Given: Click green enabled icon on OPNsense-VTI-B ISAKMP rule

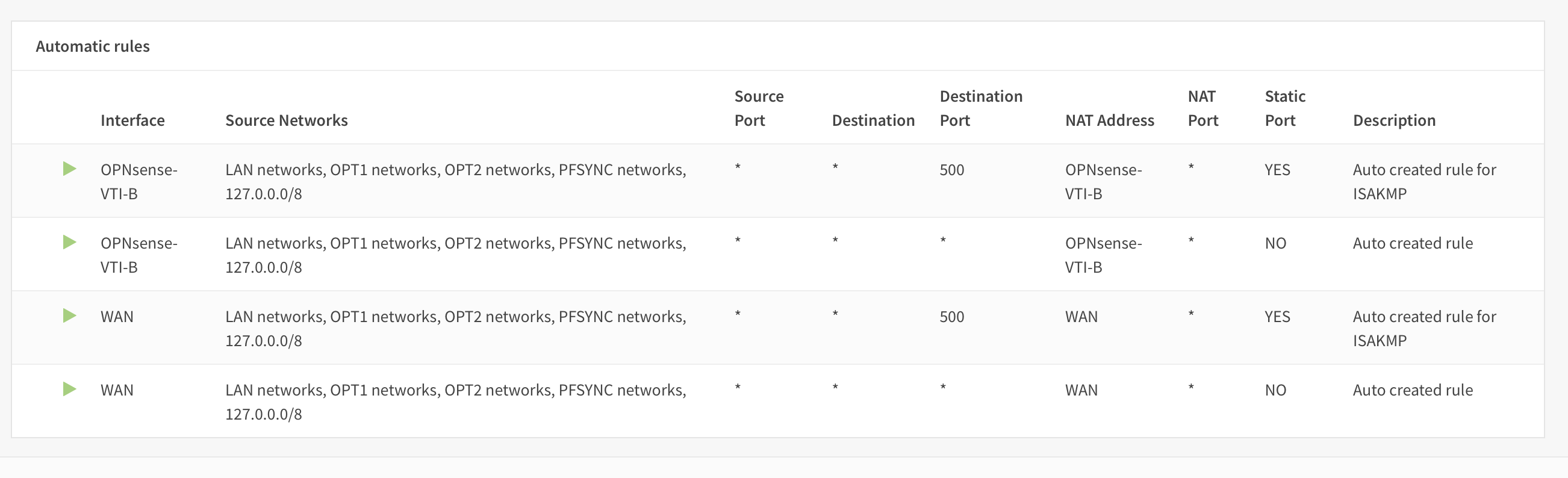Looking at the screenshot, I should coord(69,169).
